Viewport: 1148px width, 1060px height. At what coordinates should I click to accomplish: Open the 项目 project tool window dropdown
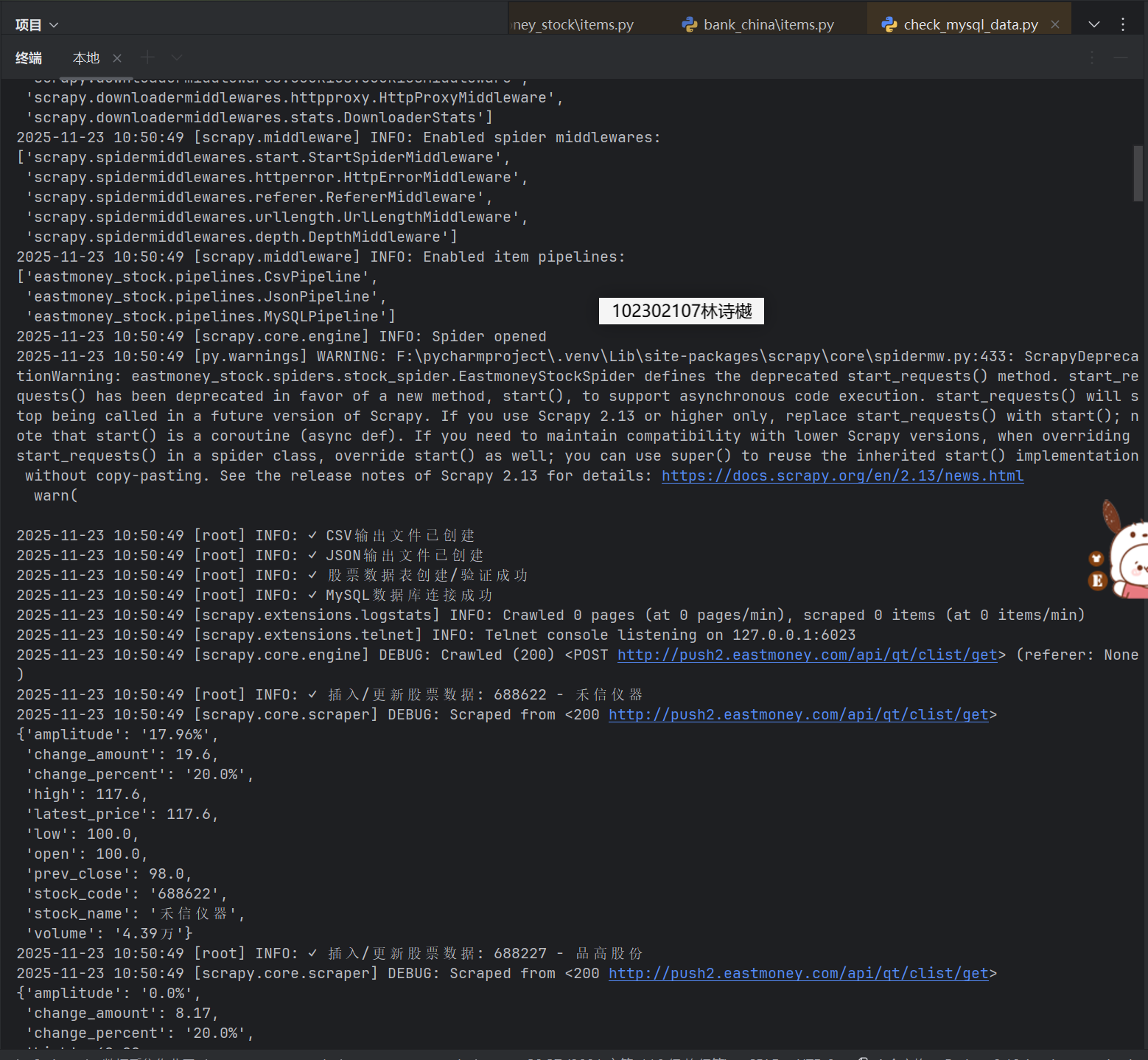[36, 24]
